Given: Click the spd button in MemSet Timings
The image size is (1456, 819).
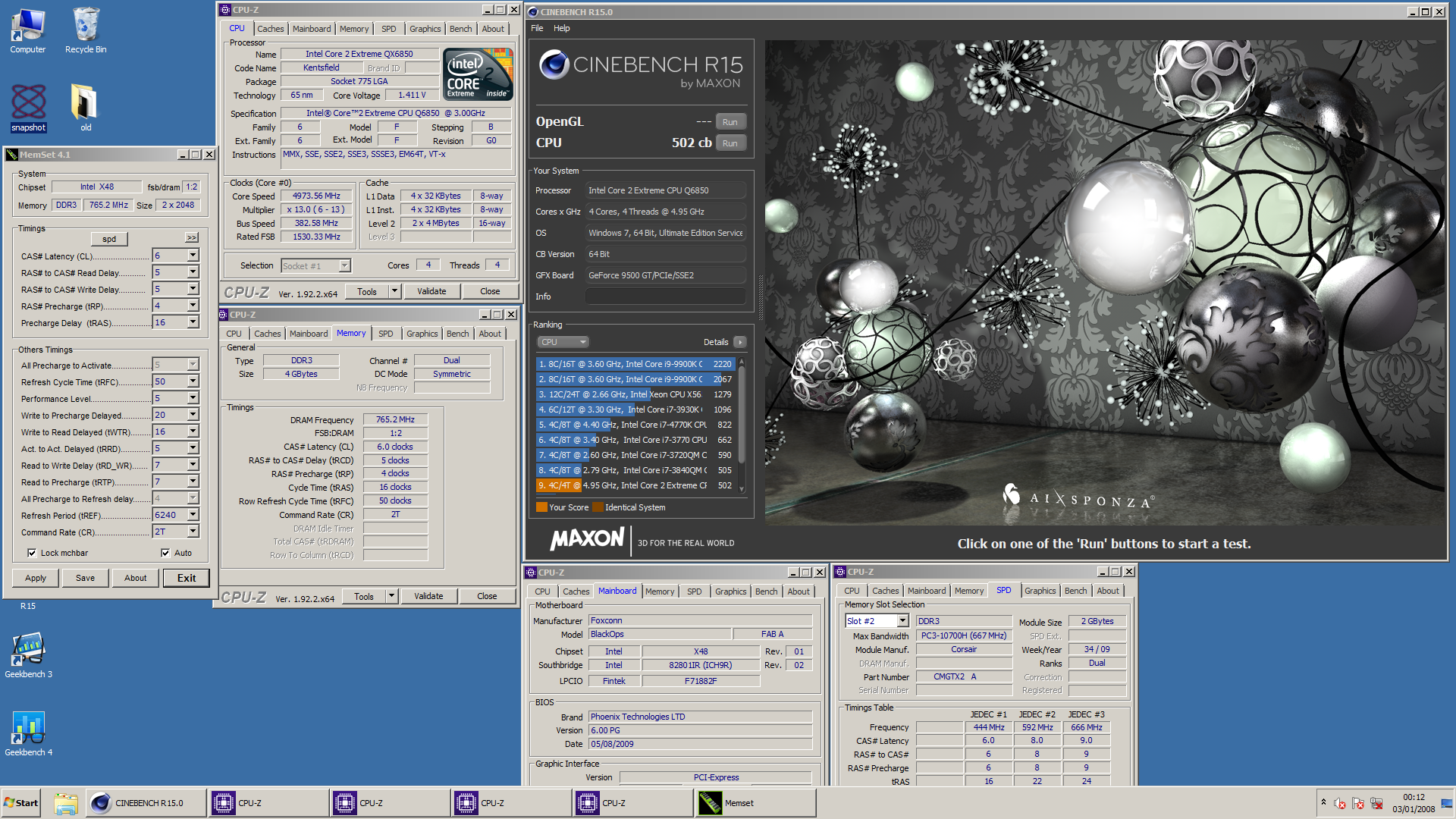Looking at the screenshot, I should pos(109,239).
